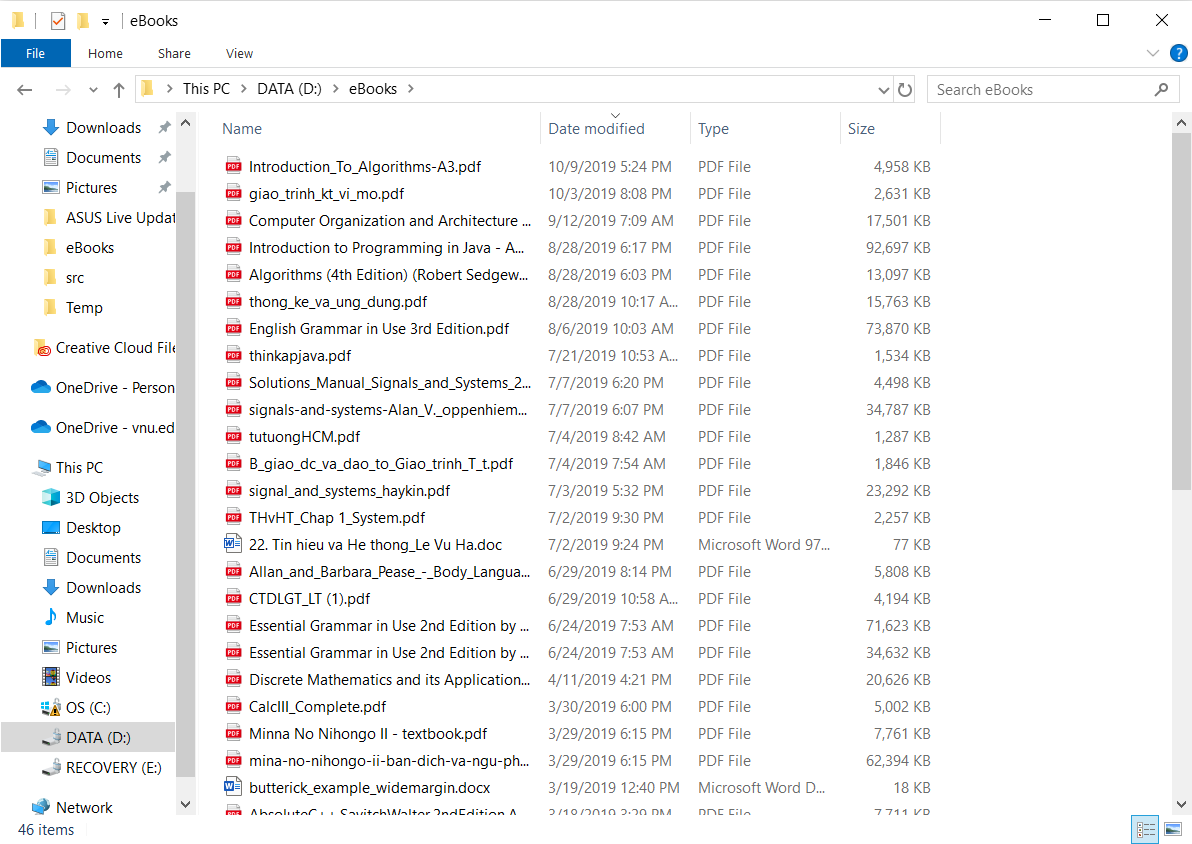Viewport: 1192px width, 844px height.
Task: Expand the ribbon with the chevron
Action: [1152, 53]
